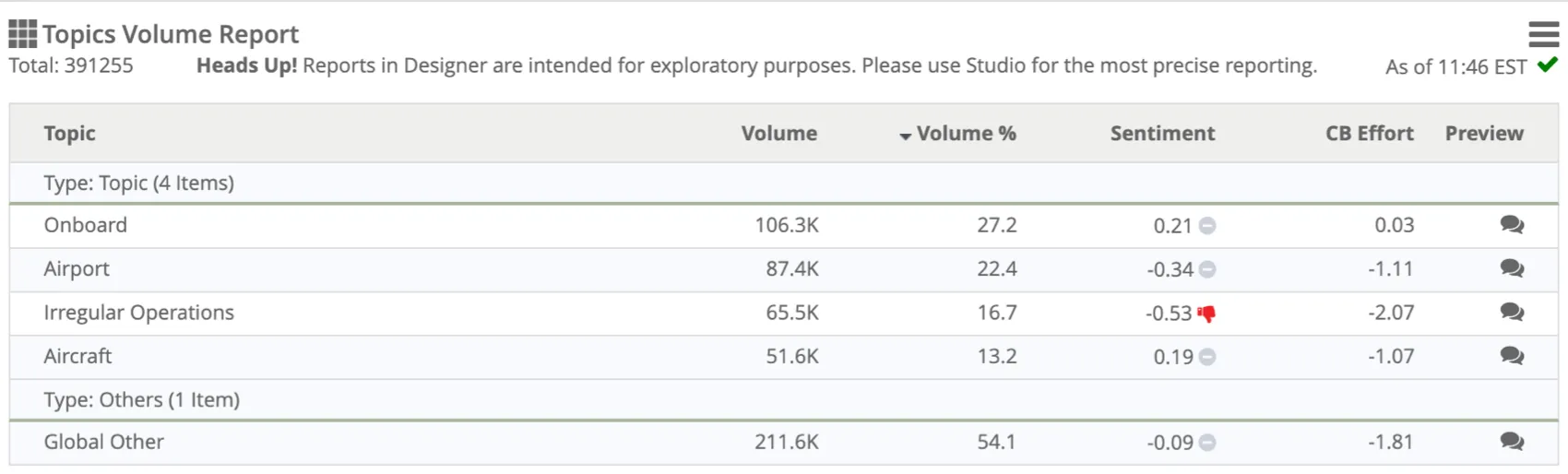Image resolution: width=1568 pixels, height=474 pixels.
Task: Click the green checkmark refresh status icon
Action: pos(1548,65)
